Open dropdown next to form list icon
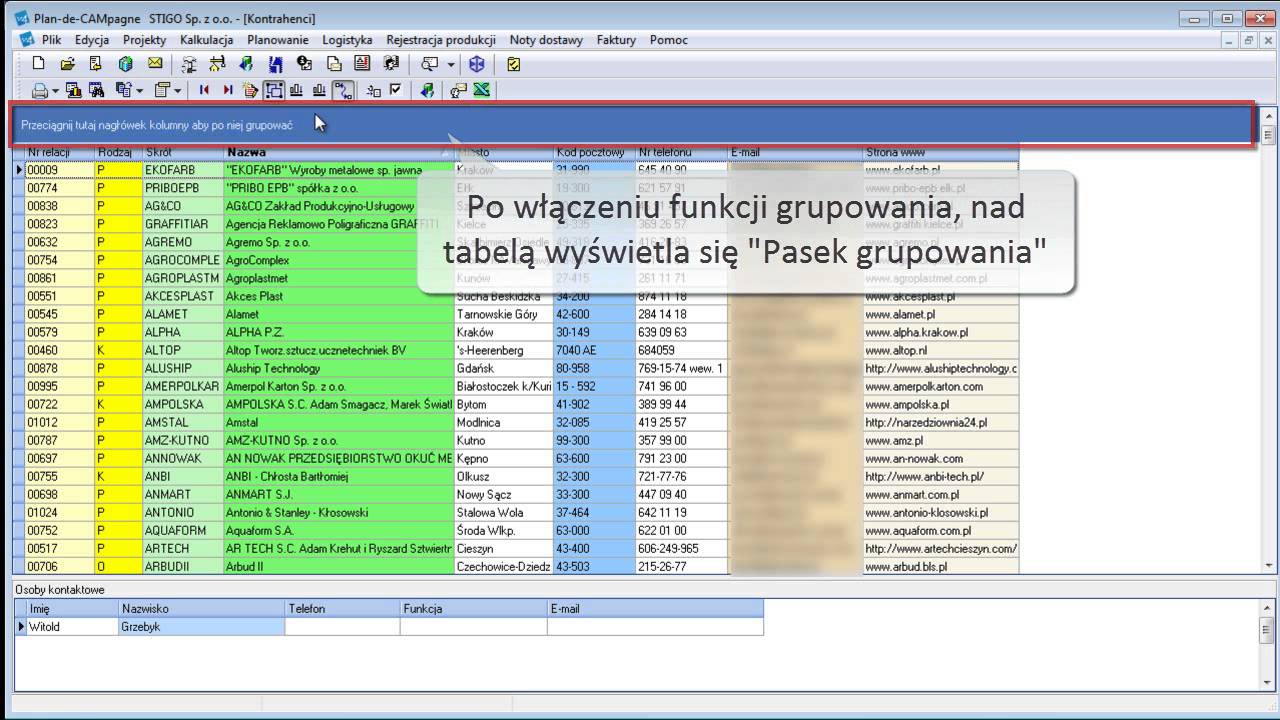 (178, 91)
